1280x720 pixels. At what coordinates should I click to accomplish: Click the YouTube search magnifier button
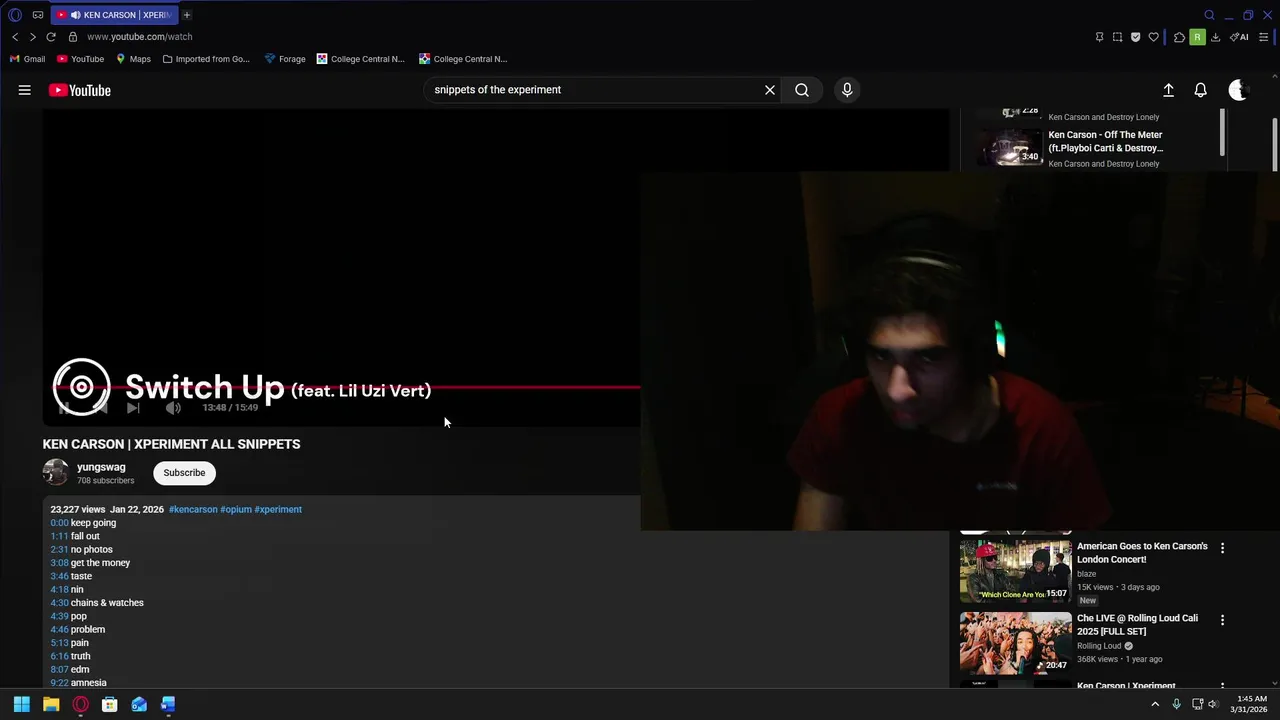tap(802, 90)
